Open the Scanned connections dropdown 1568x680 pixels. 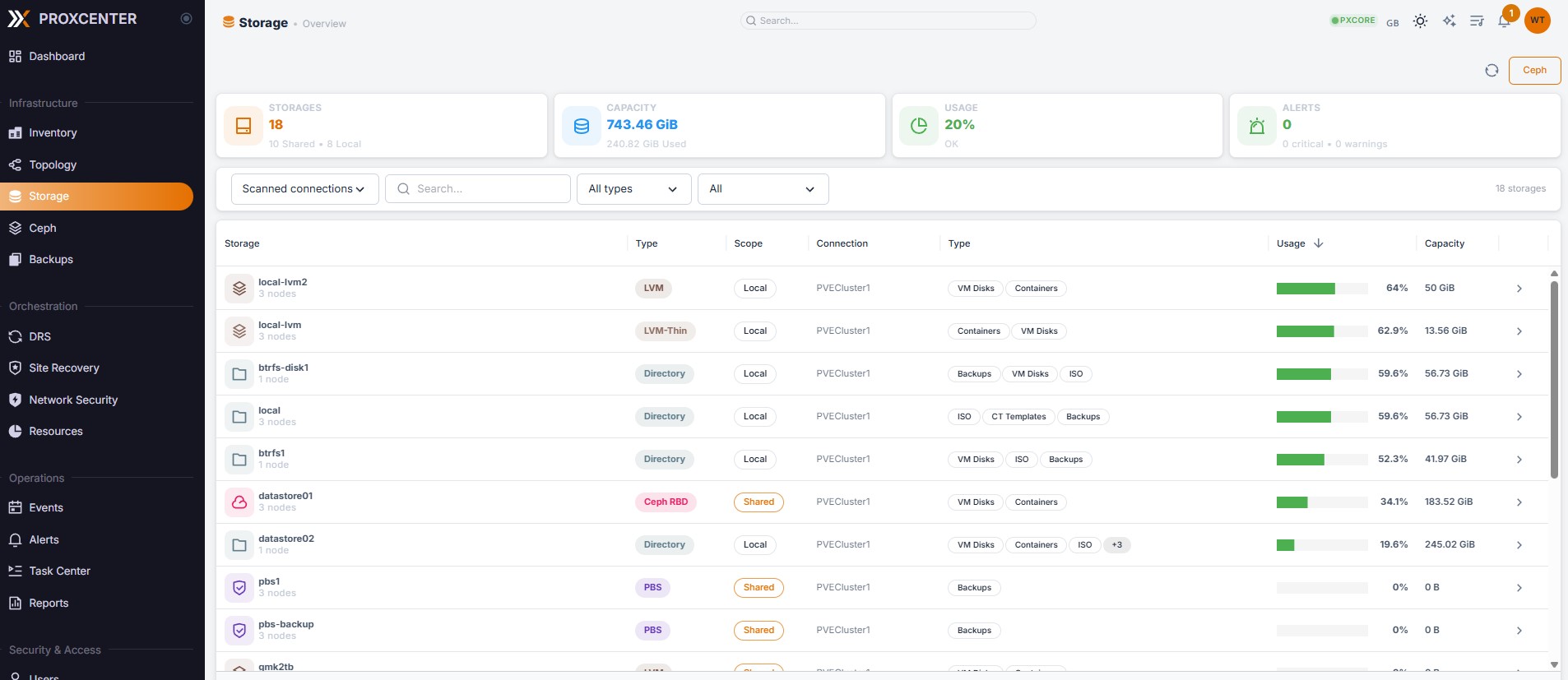304,189
